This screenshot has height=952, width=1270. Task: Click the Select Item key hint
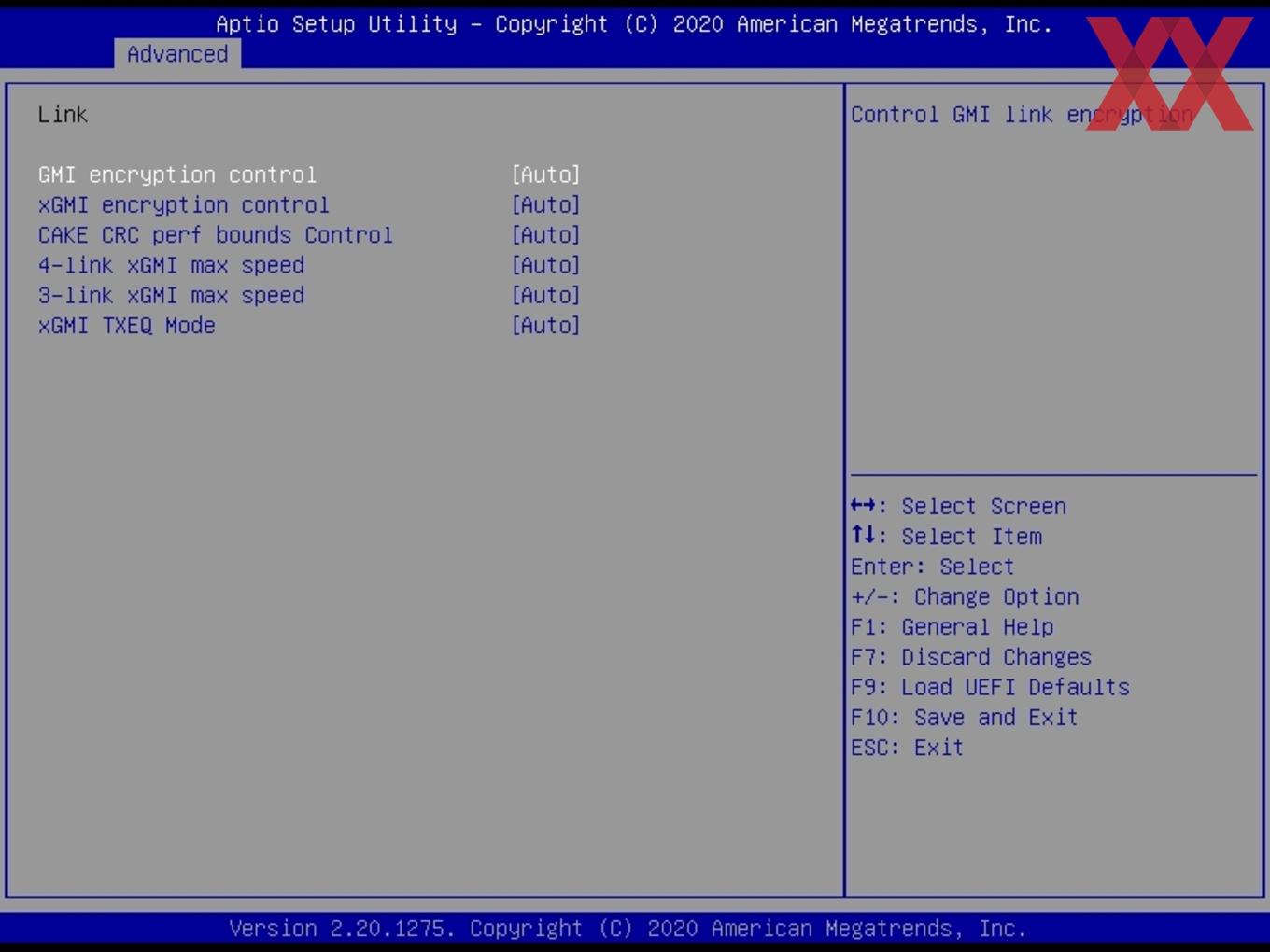(x=947, y=537)
